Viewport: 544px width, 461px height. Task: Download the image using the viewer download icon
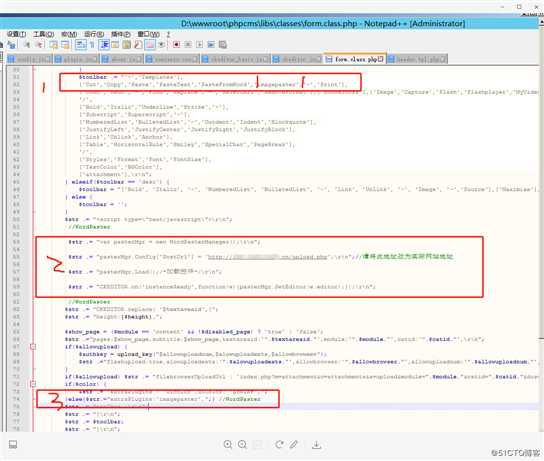[x=316, y=445]
